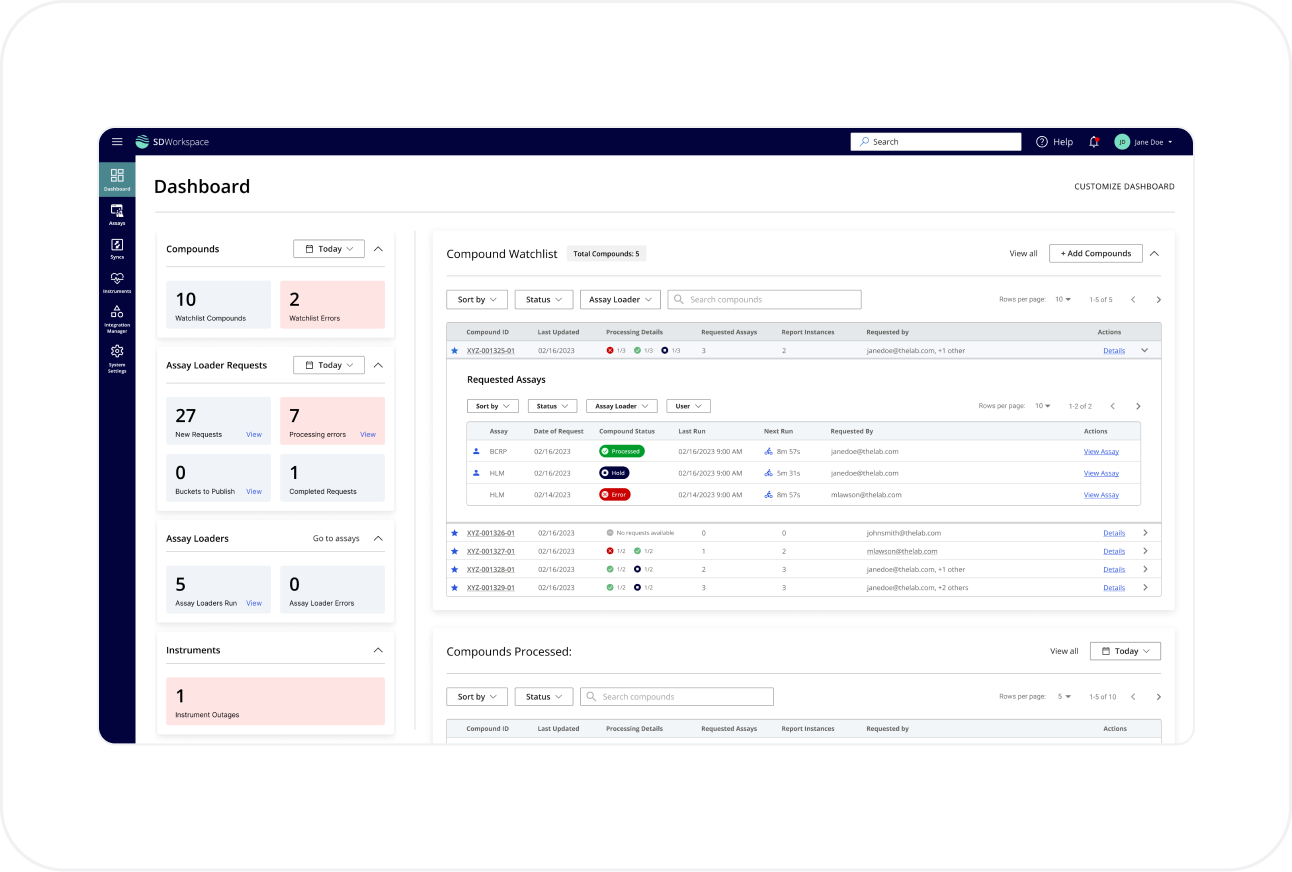The image size is (1292, 872).
Task: Toggle star for compound XYZ-001327-01
Action: (x=454, y=551)
